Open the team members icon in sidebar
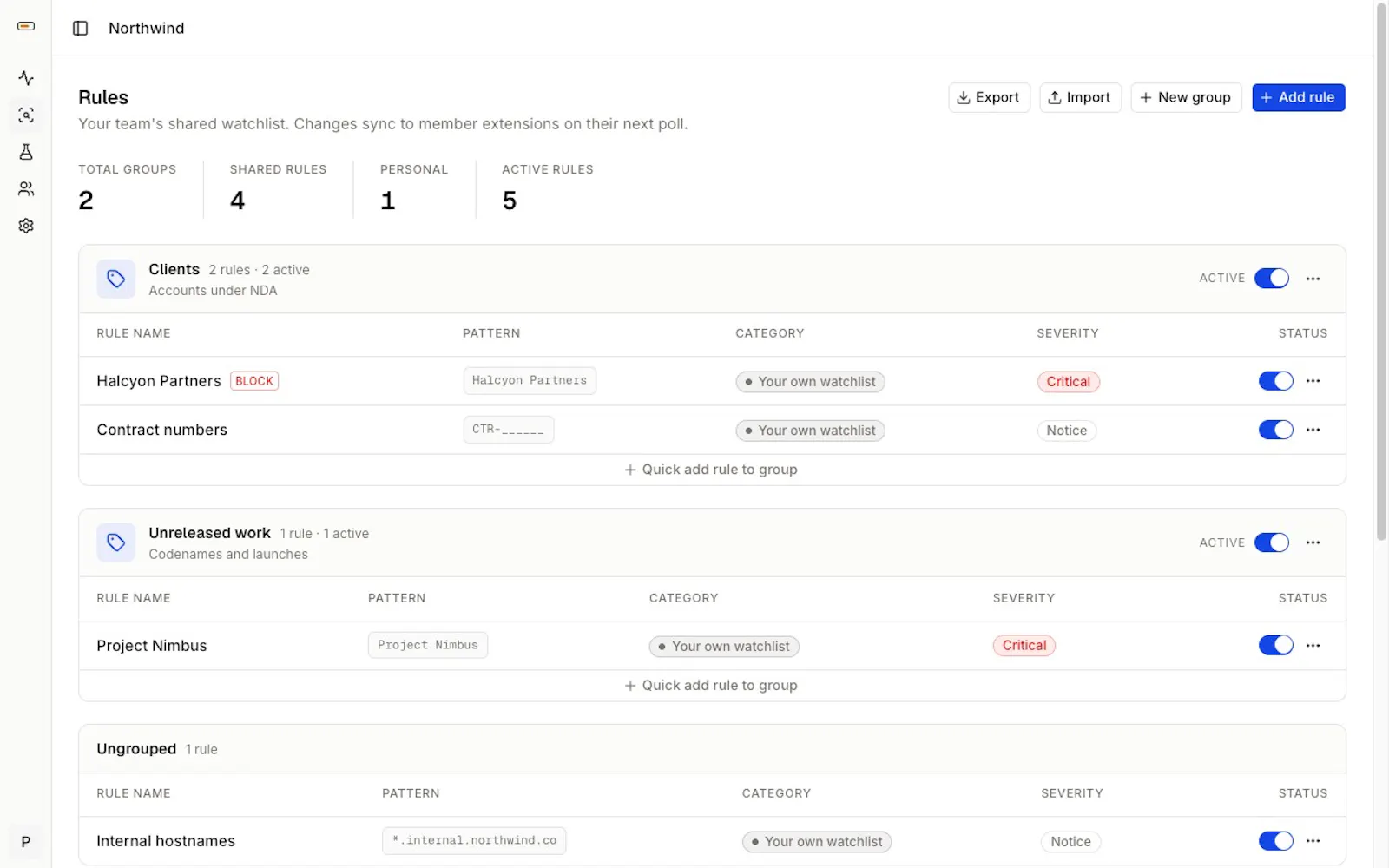Image resolution: width=1389 pixels, height=868 pixels. pyautogui.click(x=26, y=188)
